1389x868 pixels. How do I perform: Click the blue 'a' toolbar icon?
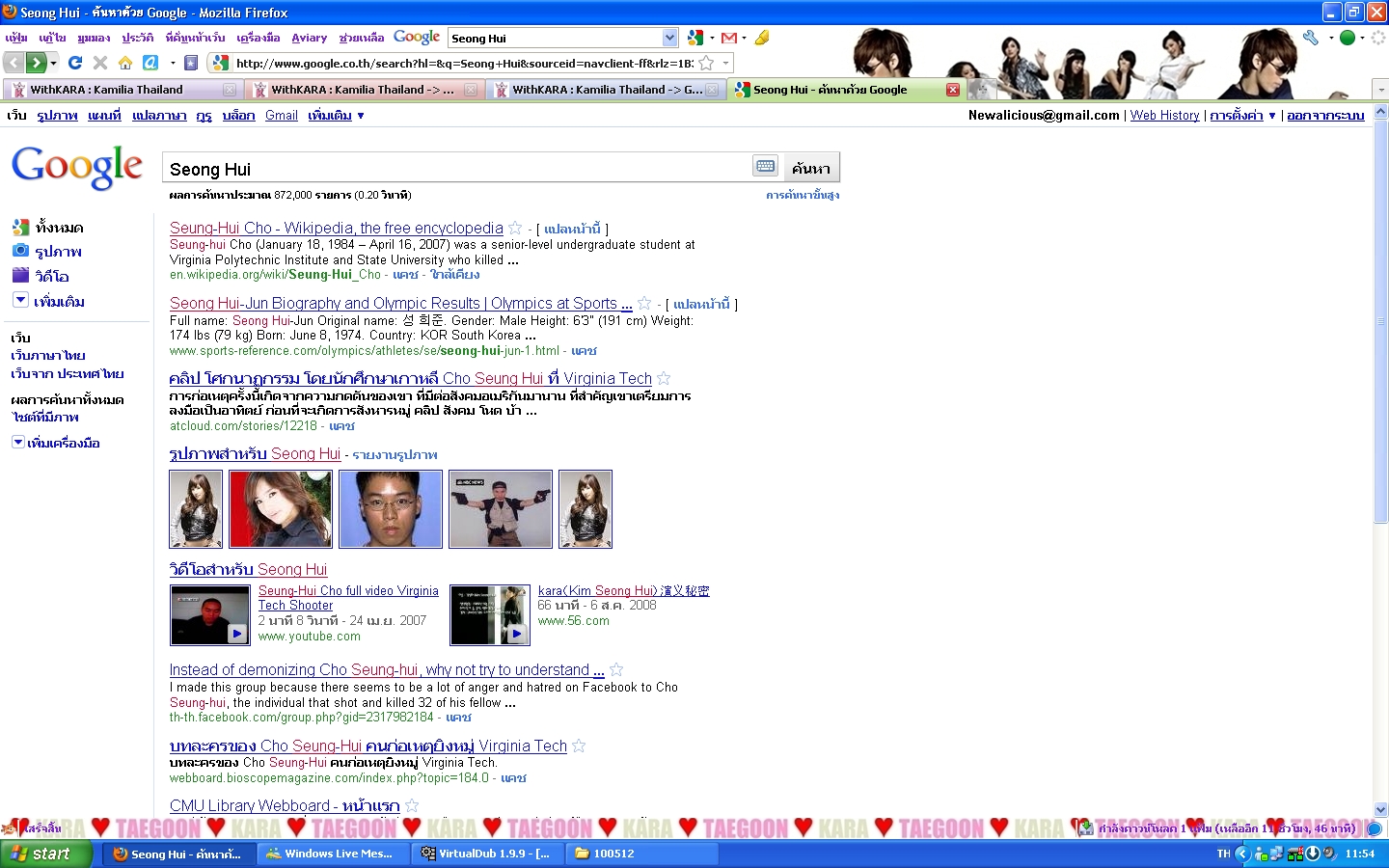[x=150, y=63]
